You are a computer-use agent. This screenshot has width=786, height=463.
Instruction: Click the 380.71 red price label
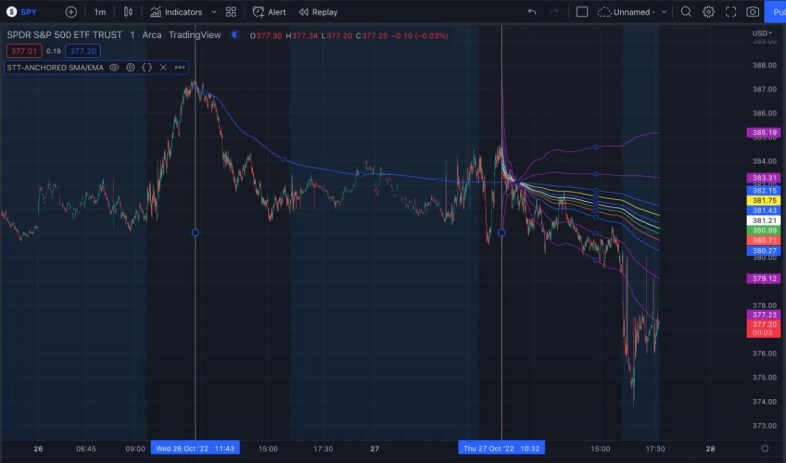pyautogui.click(x=764, y=241)
